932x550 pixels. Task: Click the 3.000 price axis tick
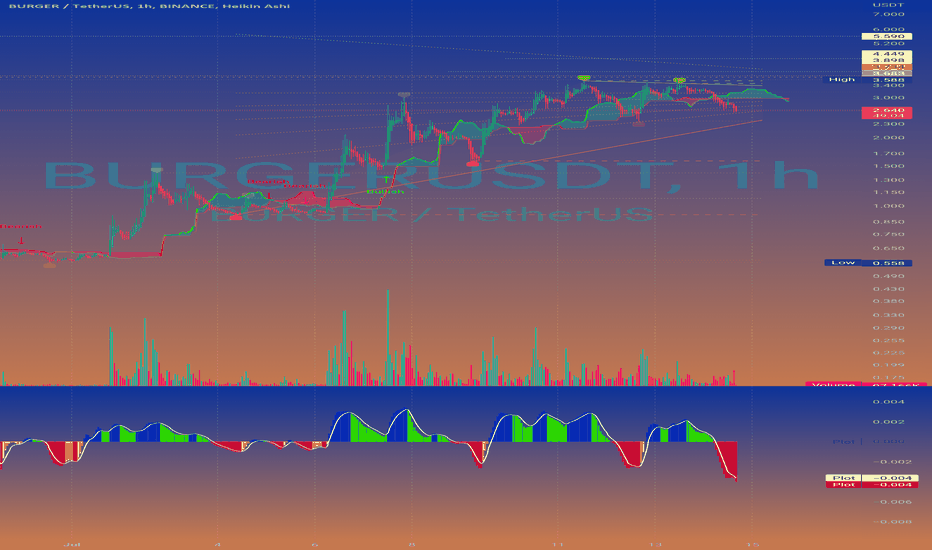tap(888, 98)
